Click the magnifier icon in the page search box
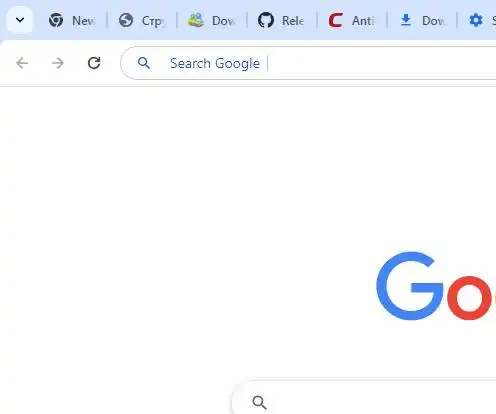496x414 pixels. pyautogui.click(x=259, y=402)
